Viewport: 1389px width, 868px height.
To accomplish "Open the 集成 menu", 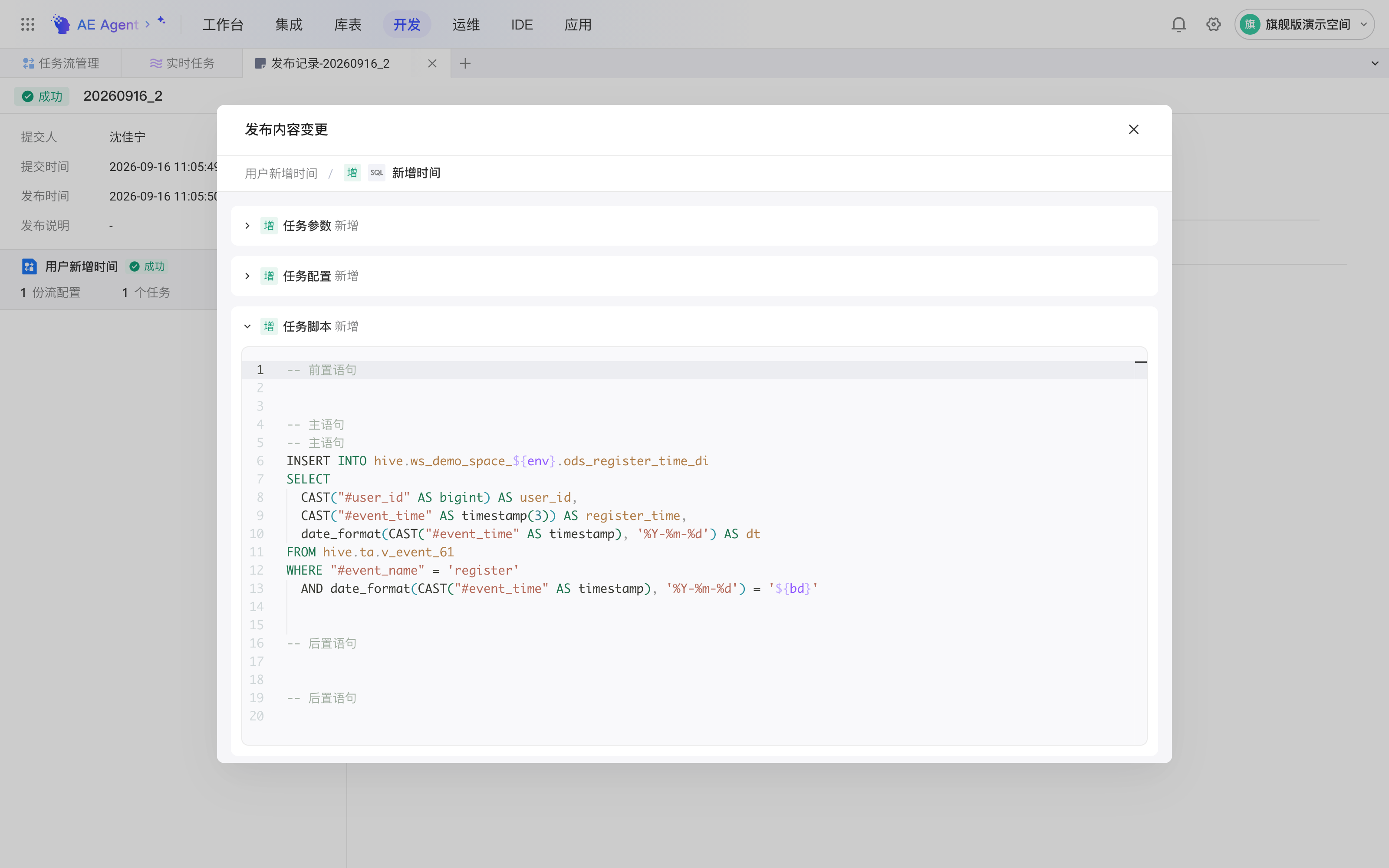I will tap(289, 25).
